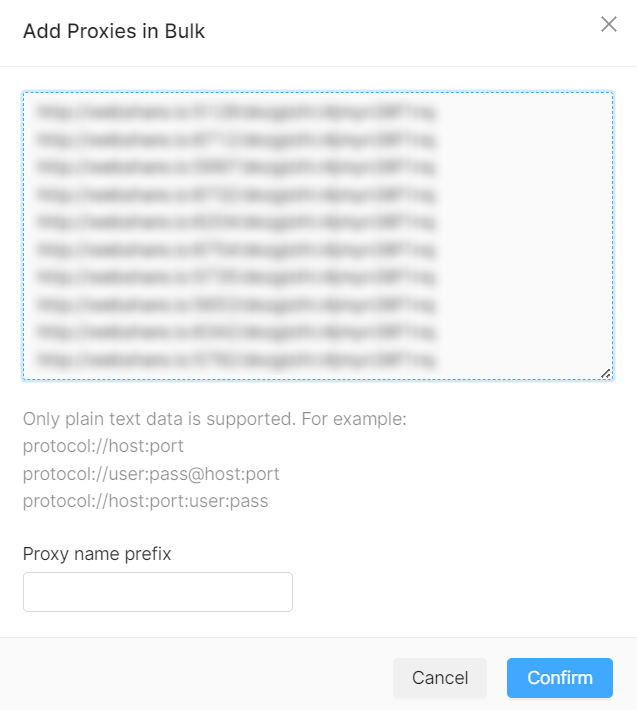The image size is (637, 710).
Task: Place cursor in seventh blurred proxy line
Action: 236,277
